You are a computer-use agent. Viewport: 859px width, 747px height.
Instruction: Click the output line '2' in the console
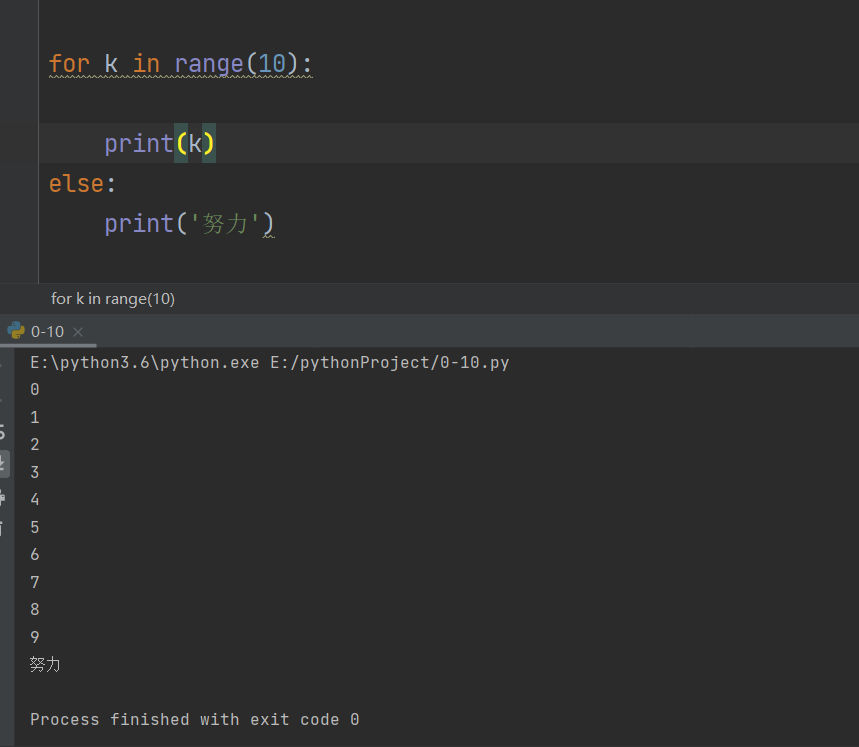coord(35,444)
